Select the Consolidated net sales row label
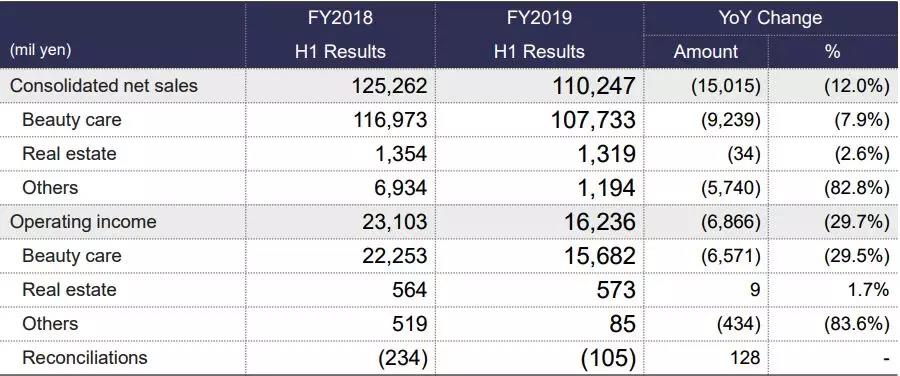Viewport: 900px width, 376px height. (x=104, y=86)
